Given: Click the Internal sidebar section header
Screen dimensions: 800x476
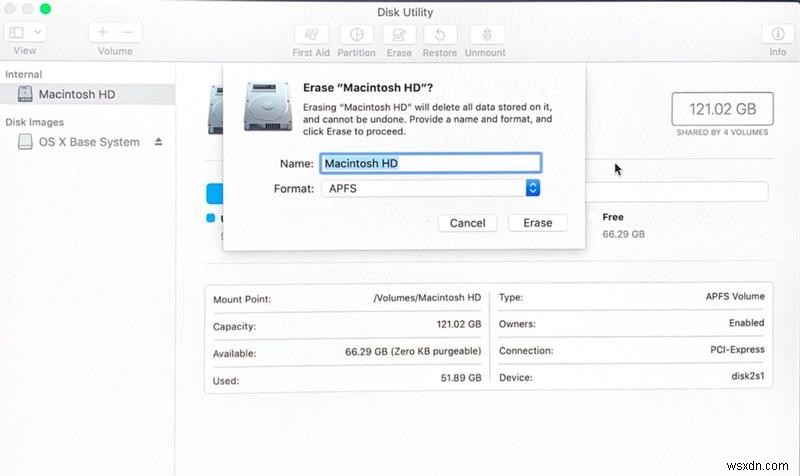Looking at the screenshot, I should [x=23, y=74].
